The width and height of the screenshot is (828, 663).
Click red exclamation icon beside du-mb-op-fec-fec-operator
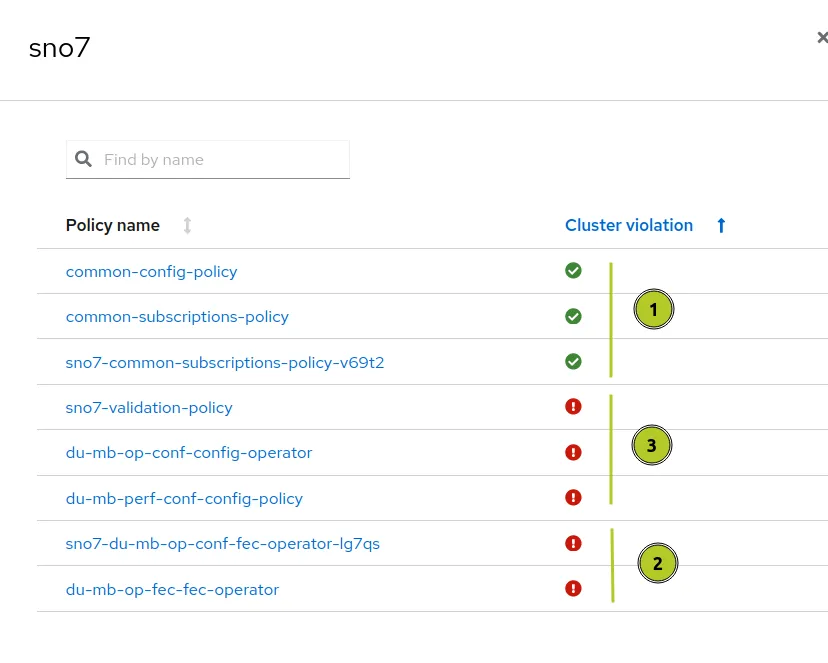pos(573,588)
